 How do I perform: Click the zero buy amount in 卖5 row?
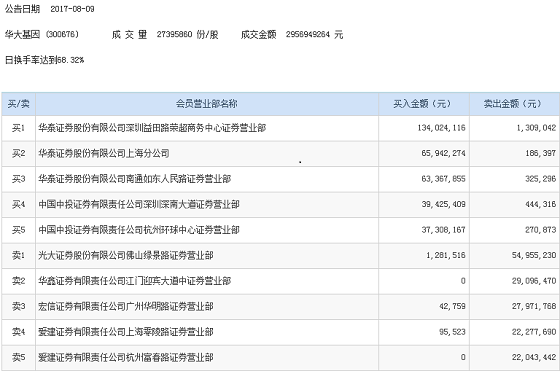(463, 357)
